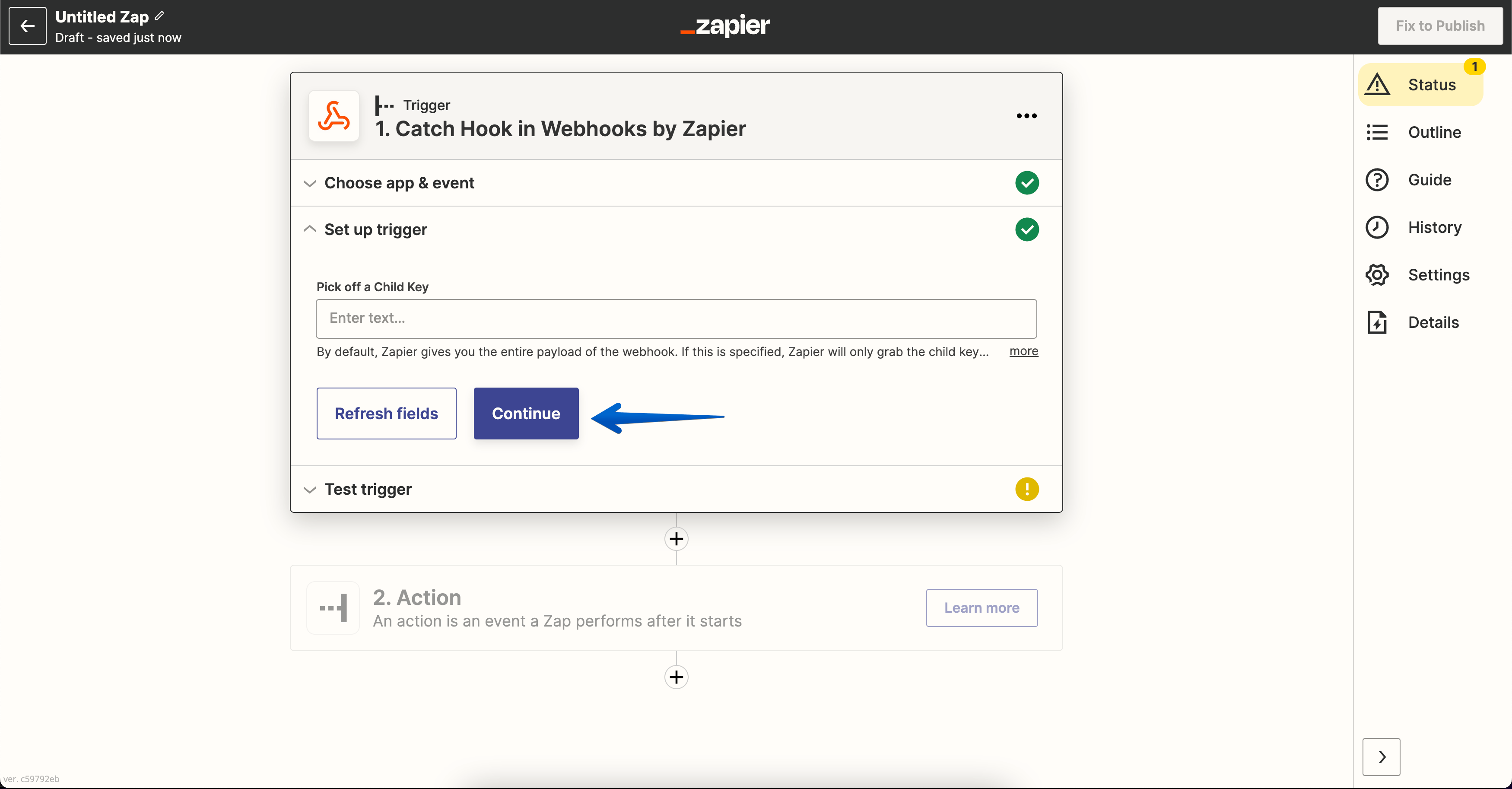The height and width of the screenshot is (789, 1512).
Task: Click the Status notification badge
Action: [1474, 67]
